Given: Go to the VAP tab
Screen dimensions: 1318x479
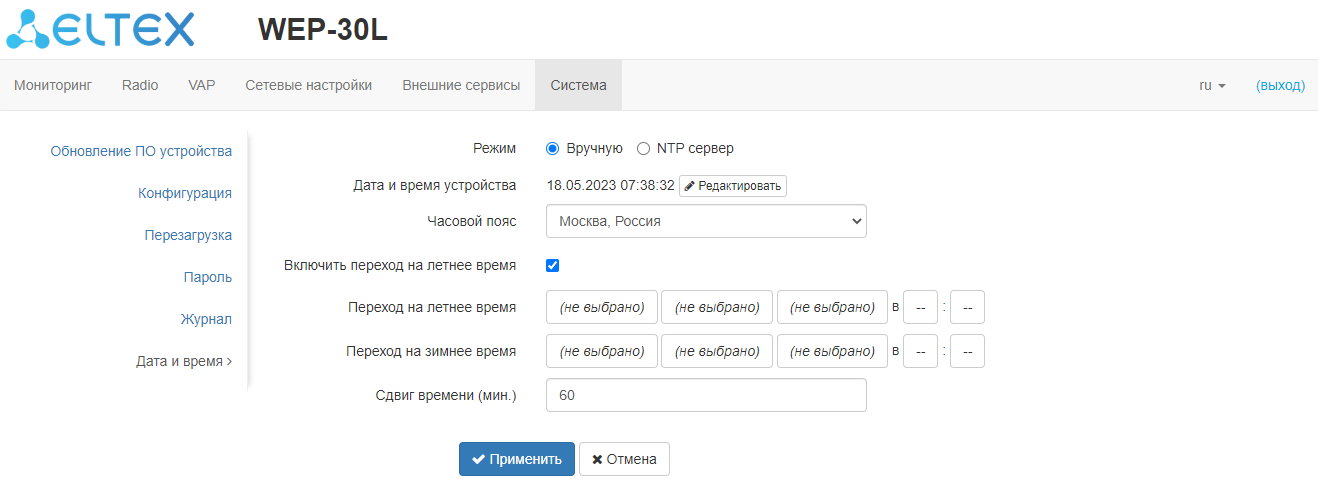Looking at the screenshot, I should [202, 86].
